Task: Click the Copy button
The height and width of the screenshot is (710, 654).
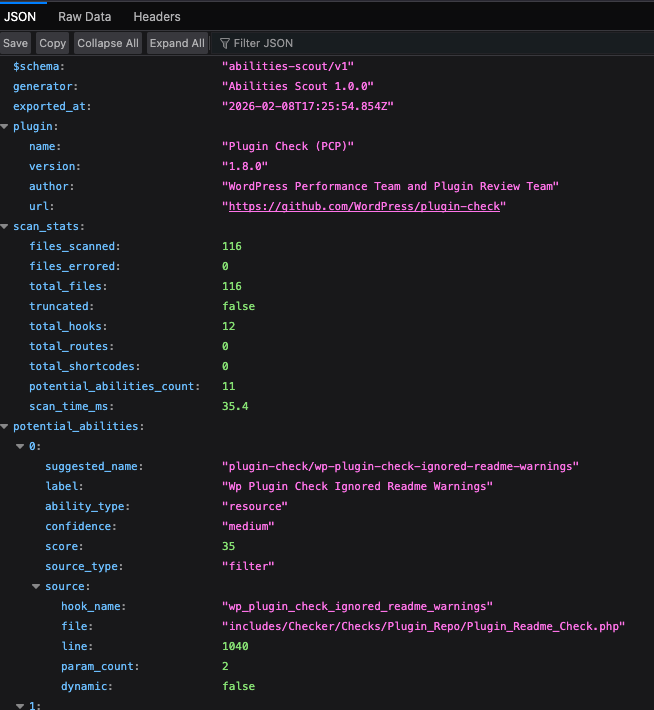Action: pyautogui.click(x=53, y=43)
